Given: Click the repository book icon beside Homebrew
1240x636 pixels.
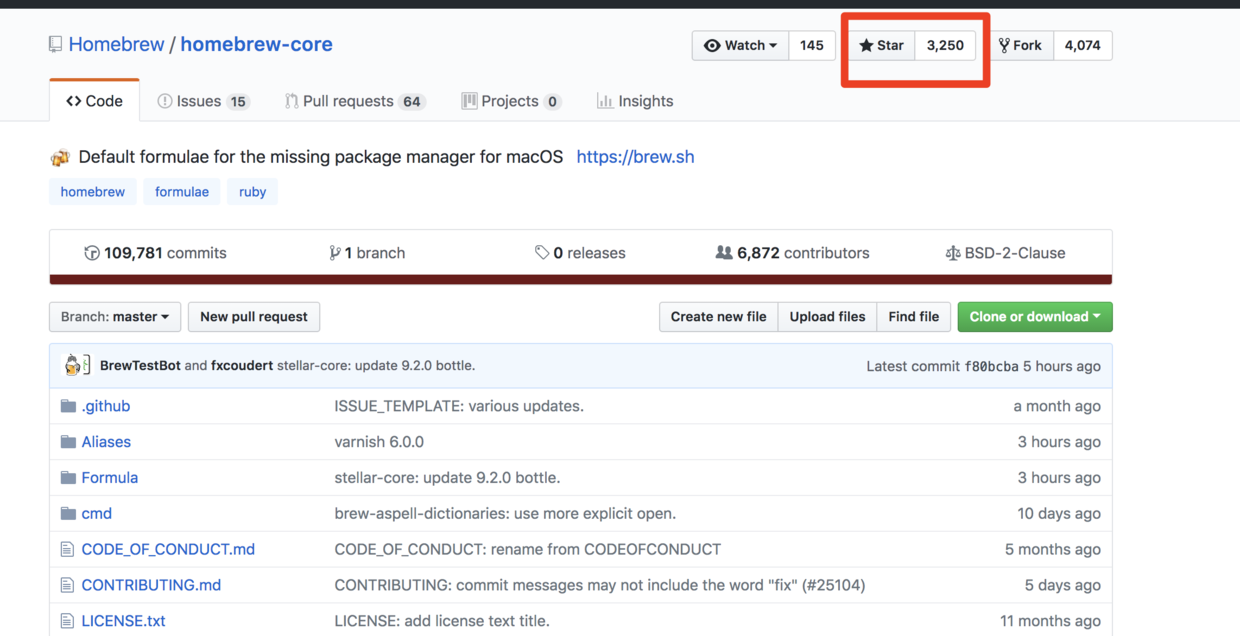Looking at the screenshot, I should [x=56, y=45].
